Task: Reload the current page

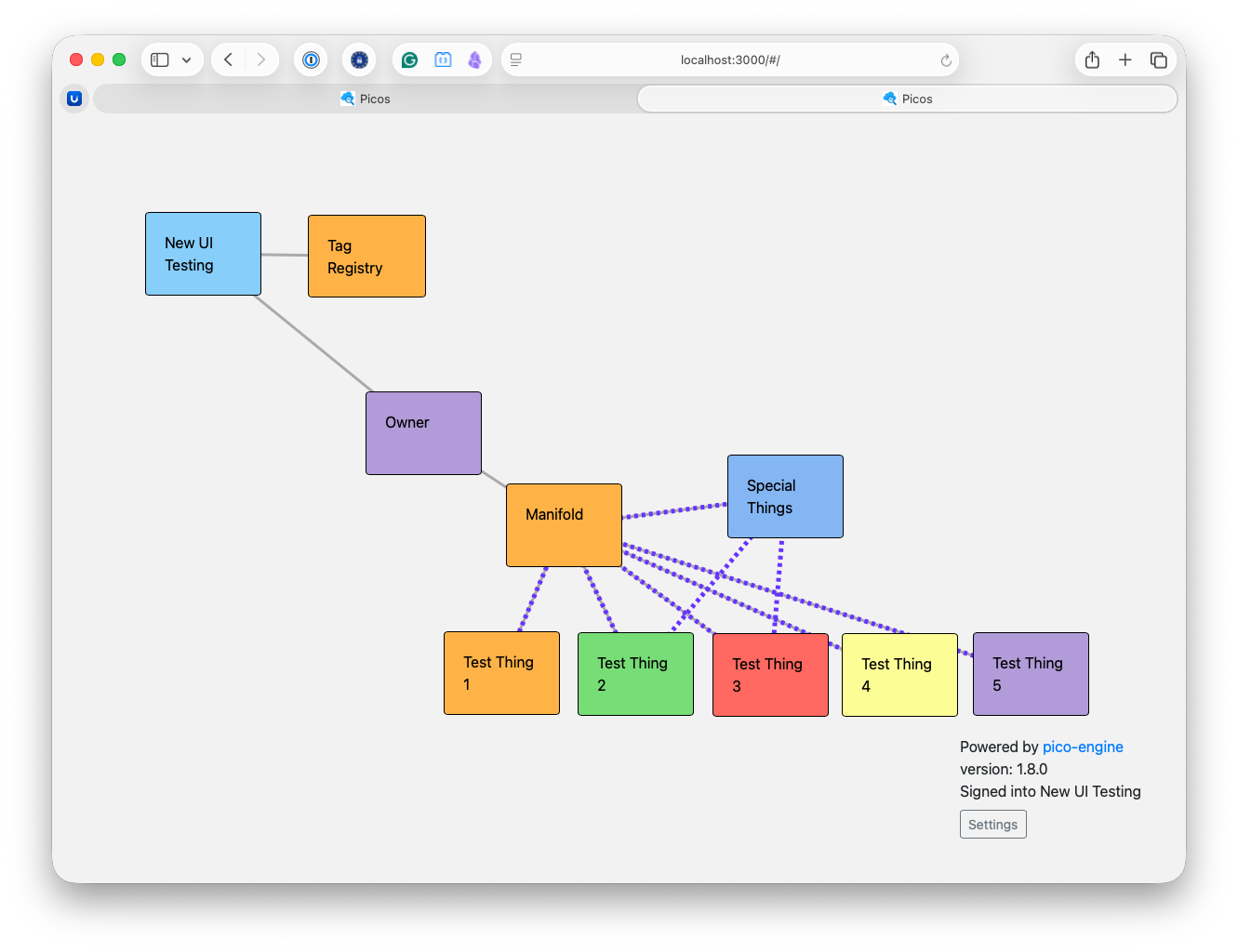Action: 946,60
